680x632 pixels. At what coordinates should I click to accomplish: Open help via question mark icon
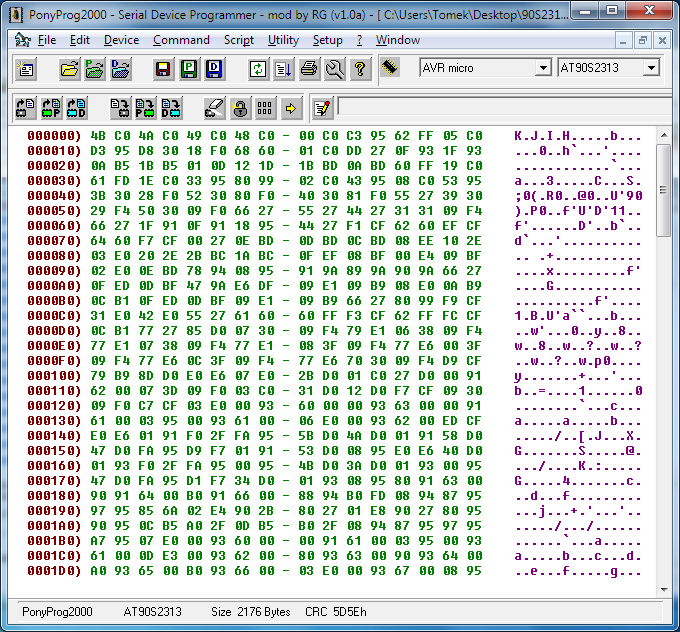point(360,69)
